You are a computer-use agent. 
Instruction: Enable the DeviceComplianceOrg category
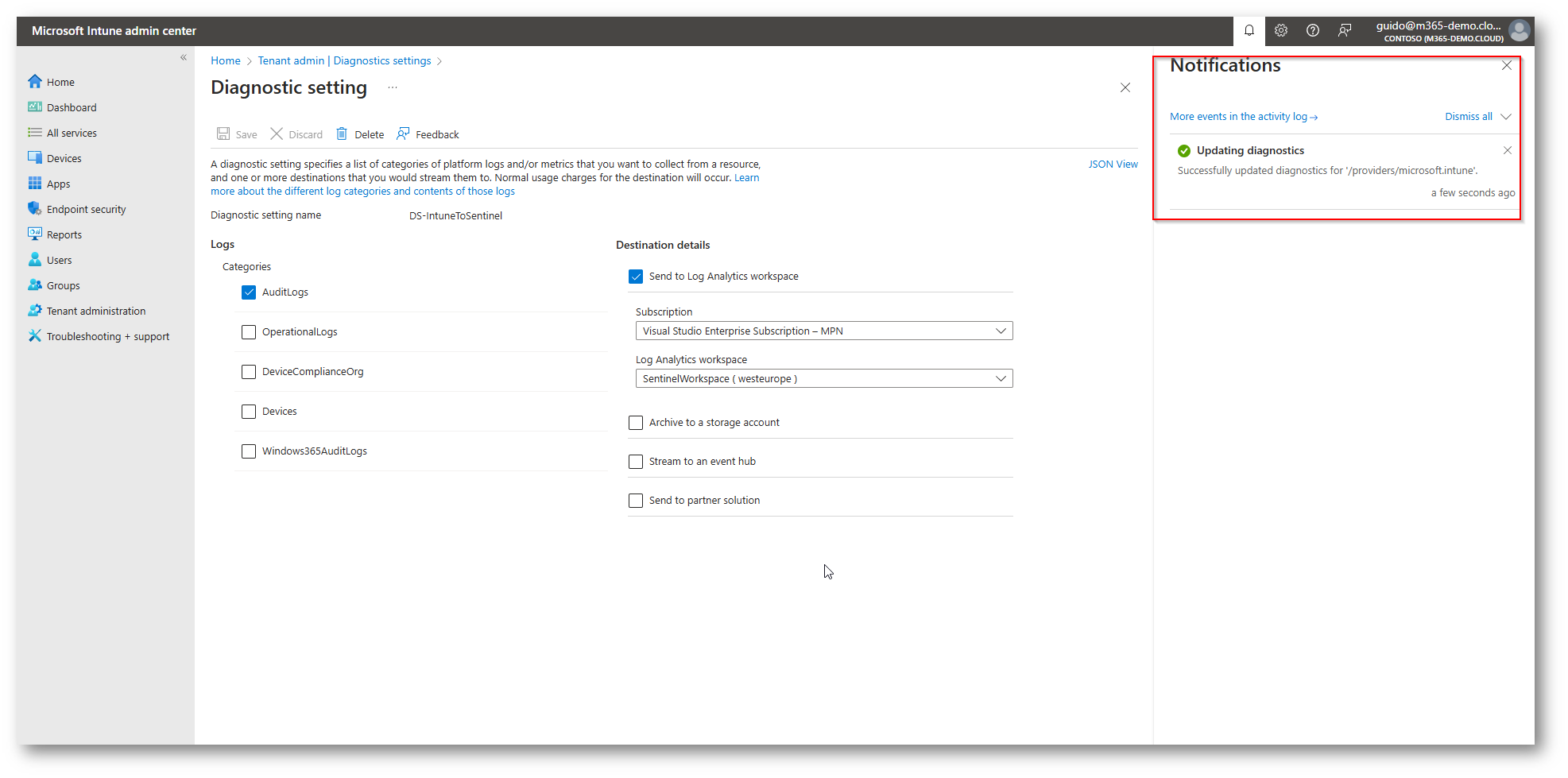[249, 371]
